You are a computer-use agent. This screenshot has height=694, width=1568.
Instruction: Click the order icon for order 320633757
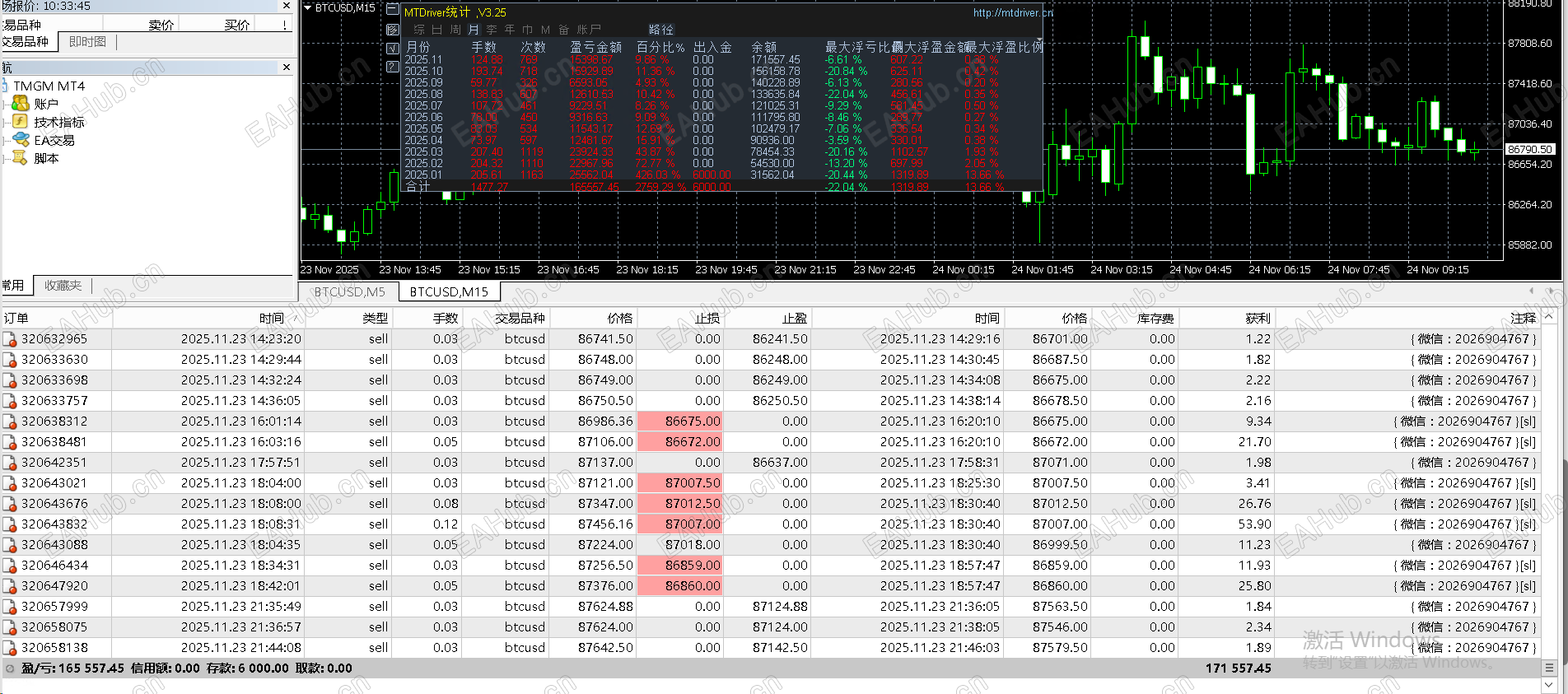tap(10, 401)
